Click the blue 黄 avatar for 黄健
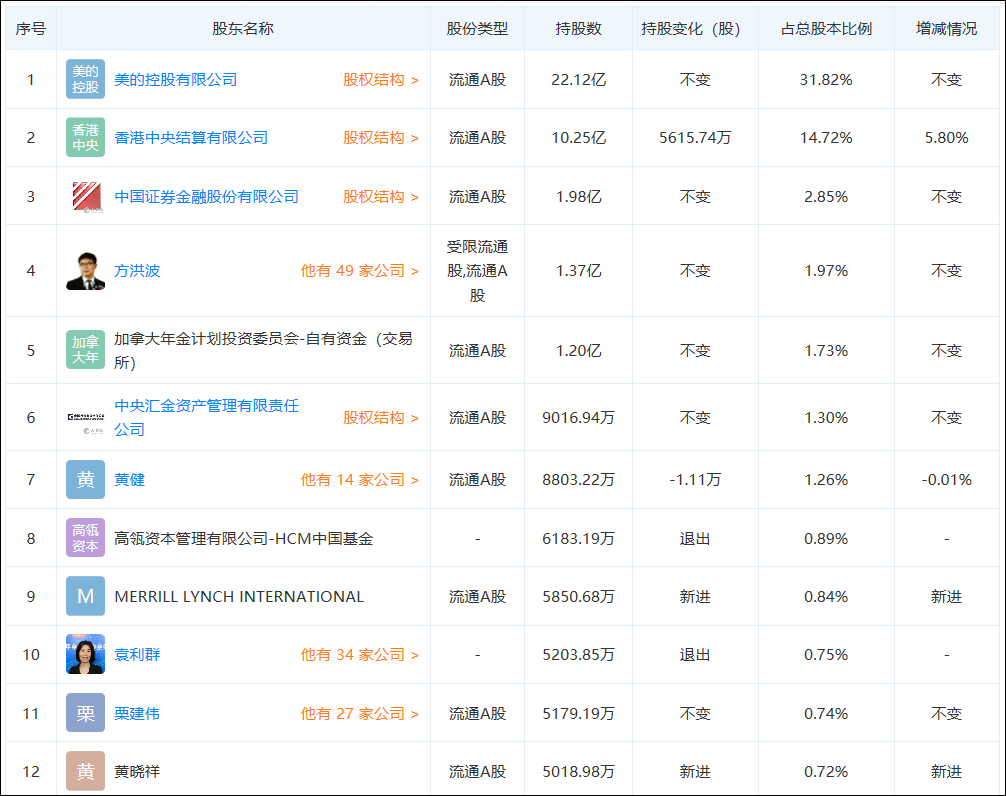The width and height of the screenshot is (1006, 796). (85, 479)
